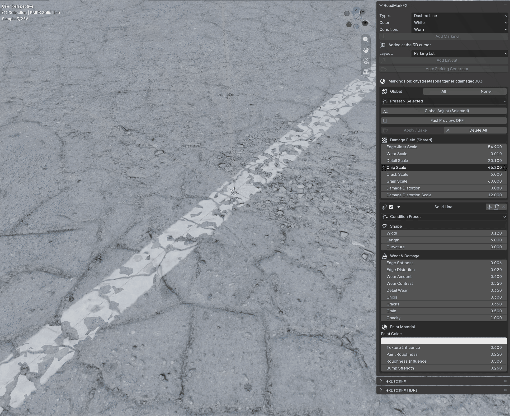Viewport: 510px width, 416px height.
Task: Click the down arrow beside modifier checkbox
Action: coord(399,207)
